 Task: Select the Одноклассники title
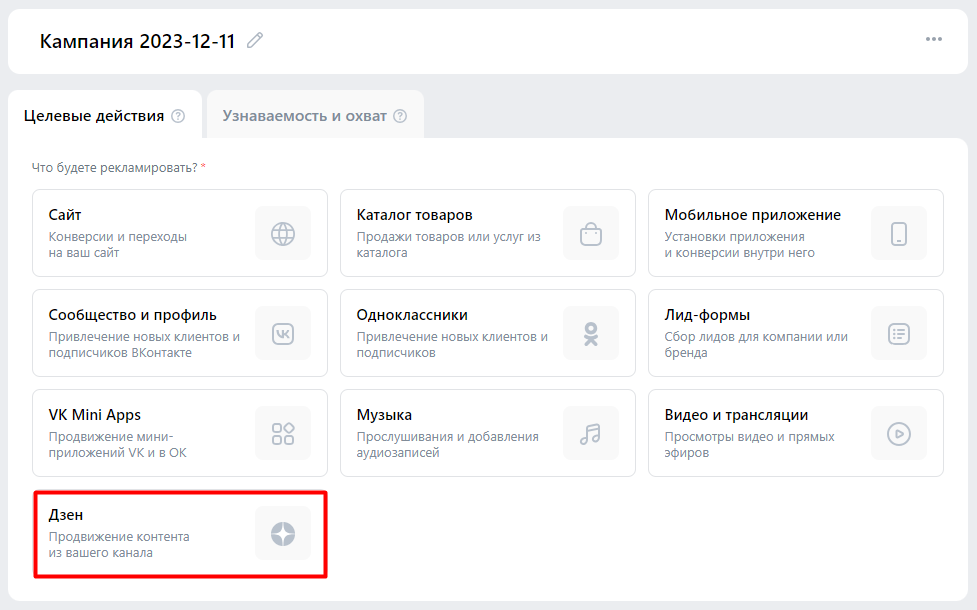412,315
